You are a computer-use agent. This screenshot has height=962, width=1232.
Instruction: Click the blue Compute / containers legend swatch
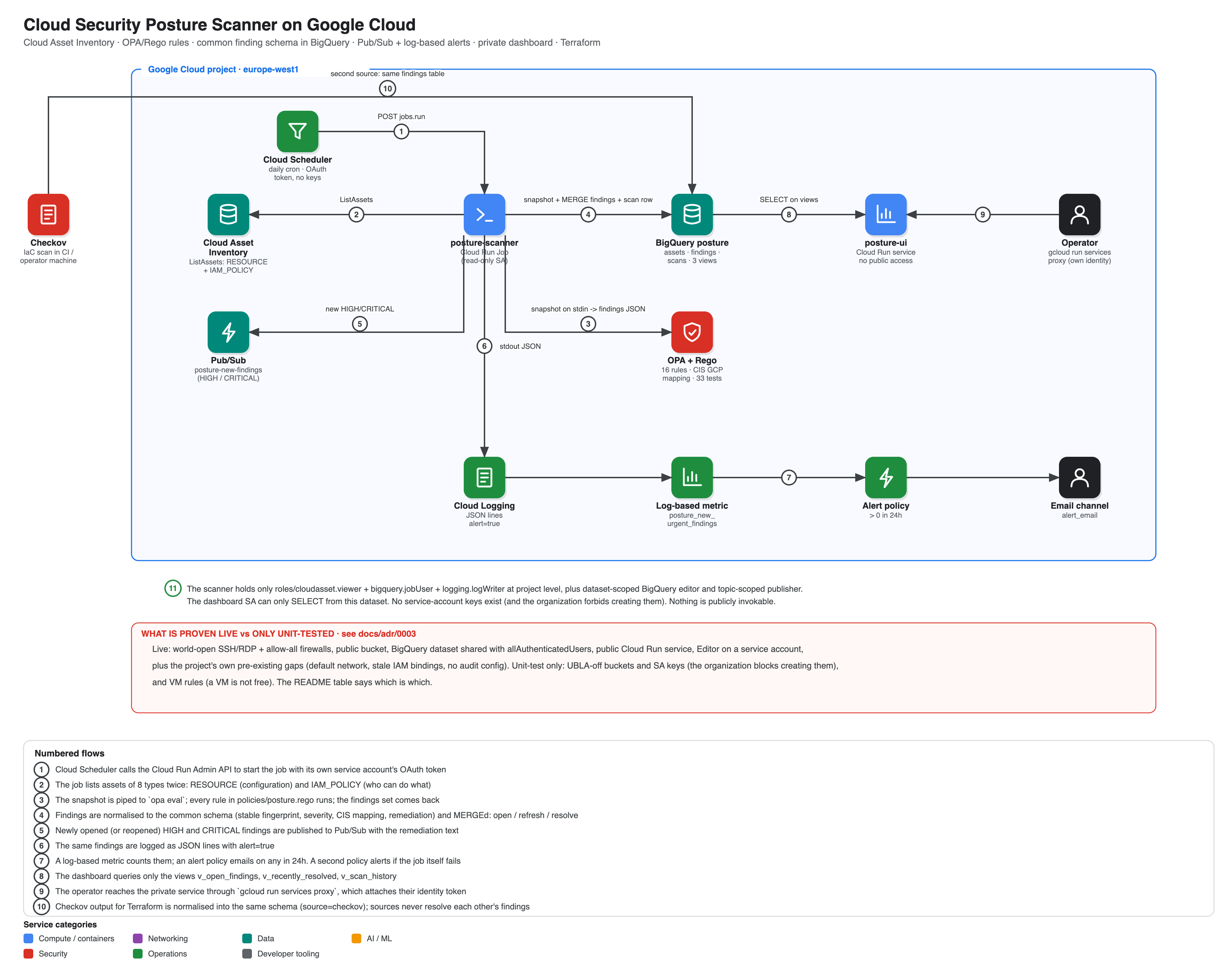[28, 938]
